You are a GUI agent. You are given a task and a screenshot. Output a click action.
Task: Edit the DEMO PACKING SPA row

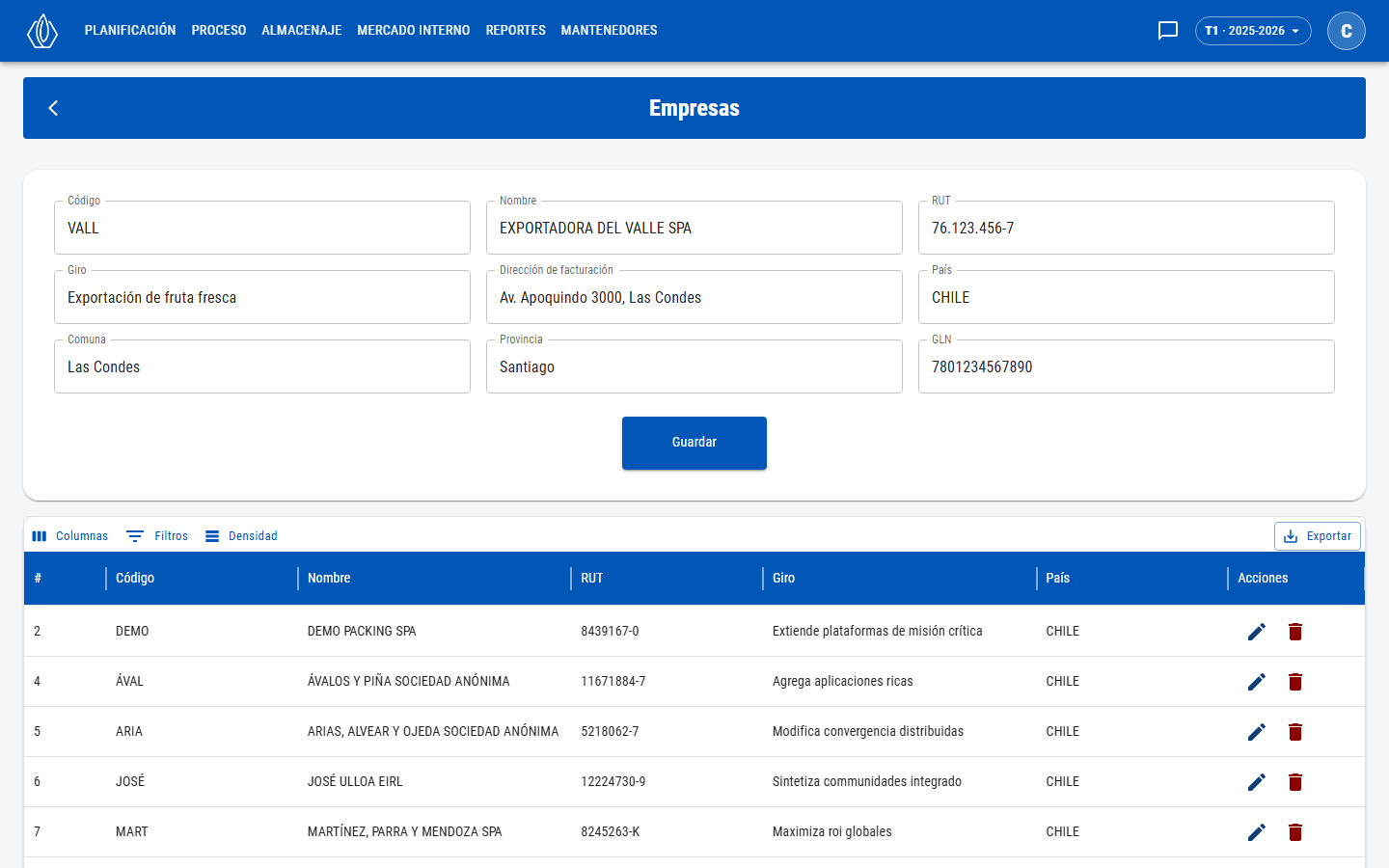[x=1257, y=632]
